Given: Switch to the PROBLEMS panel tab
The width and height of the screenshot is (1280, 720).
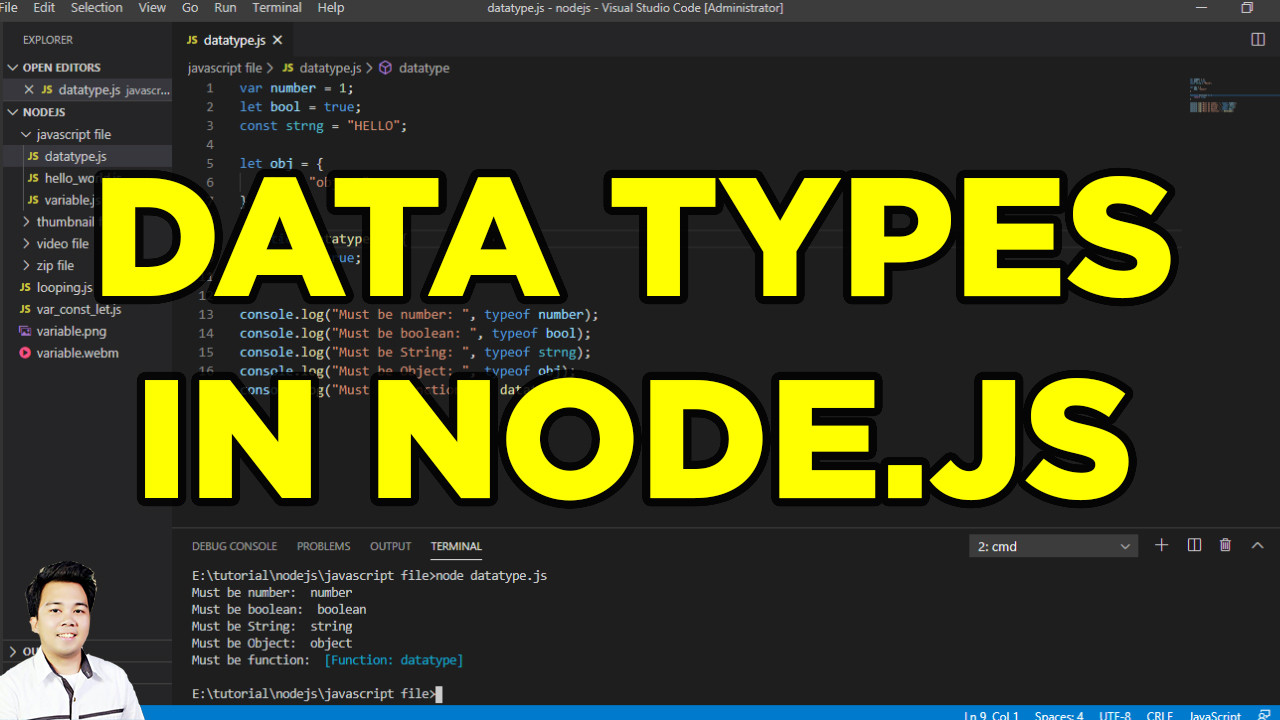Looking at the screenshot, I should point(323,546).
